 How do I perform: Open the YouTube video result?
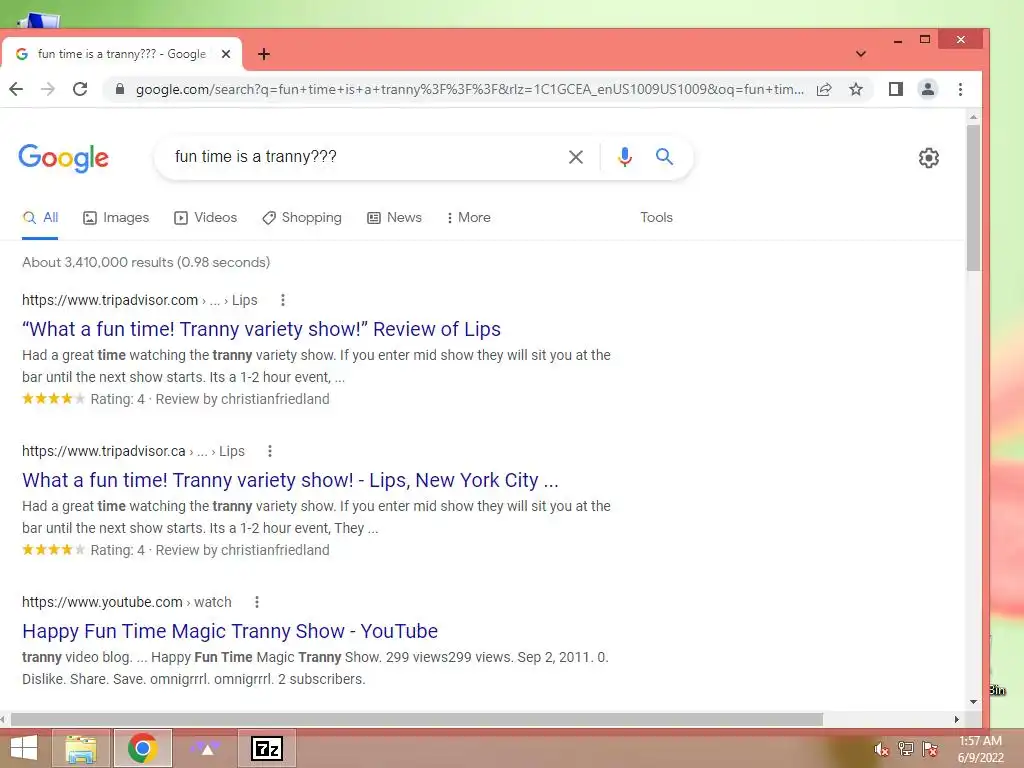230,631
